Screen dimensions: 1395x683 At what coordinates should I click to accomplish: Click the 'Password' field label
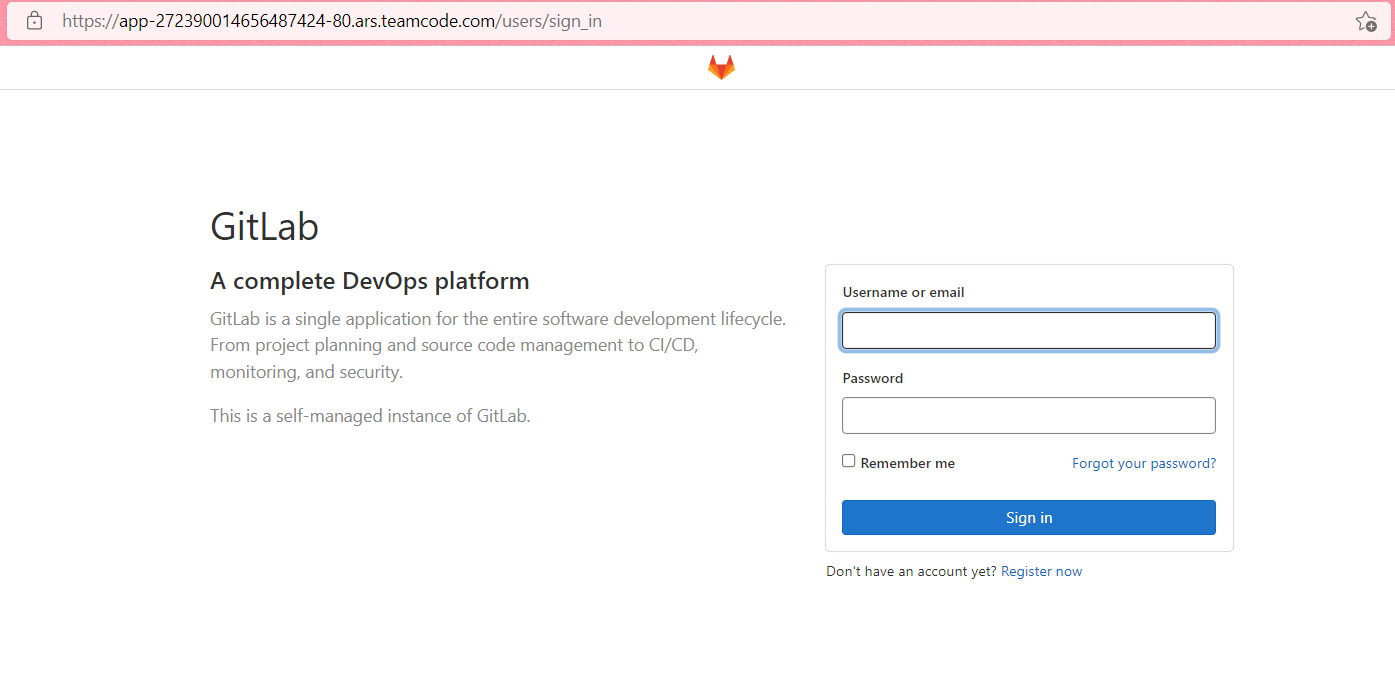pyautogui.click(x=873, y=379)
